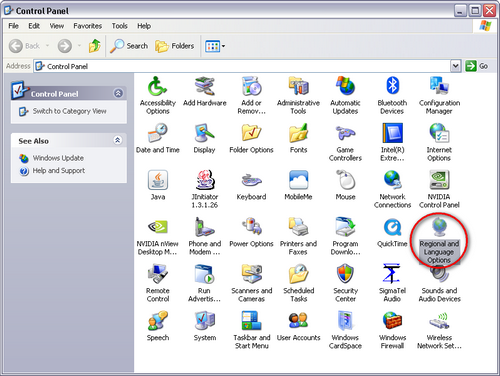
Task: Open JInitiator 1.3.1.26 icon
Action: [x=204, y=180]
